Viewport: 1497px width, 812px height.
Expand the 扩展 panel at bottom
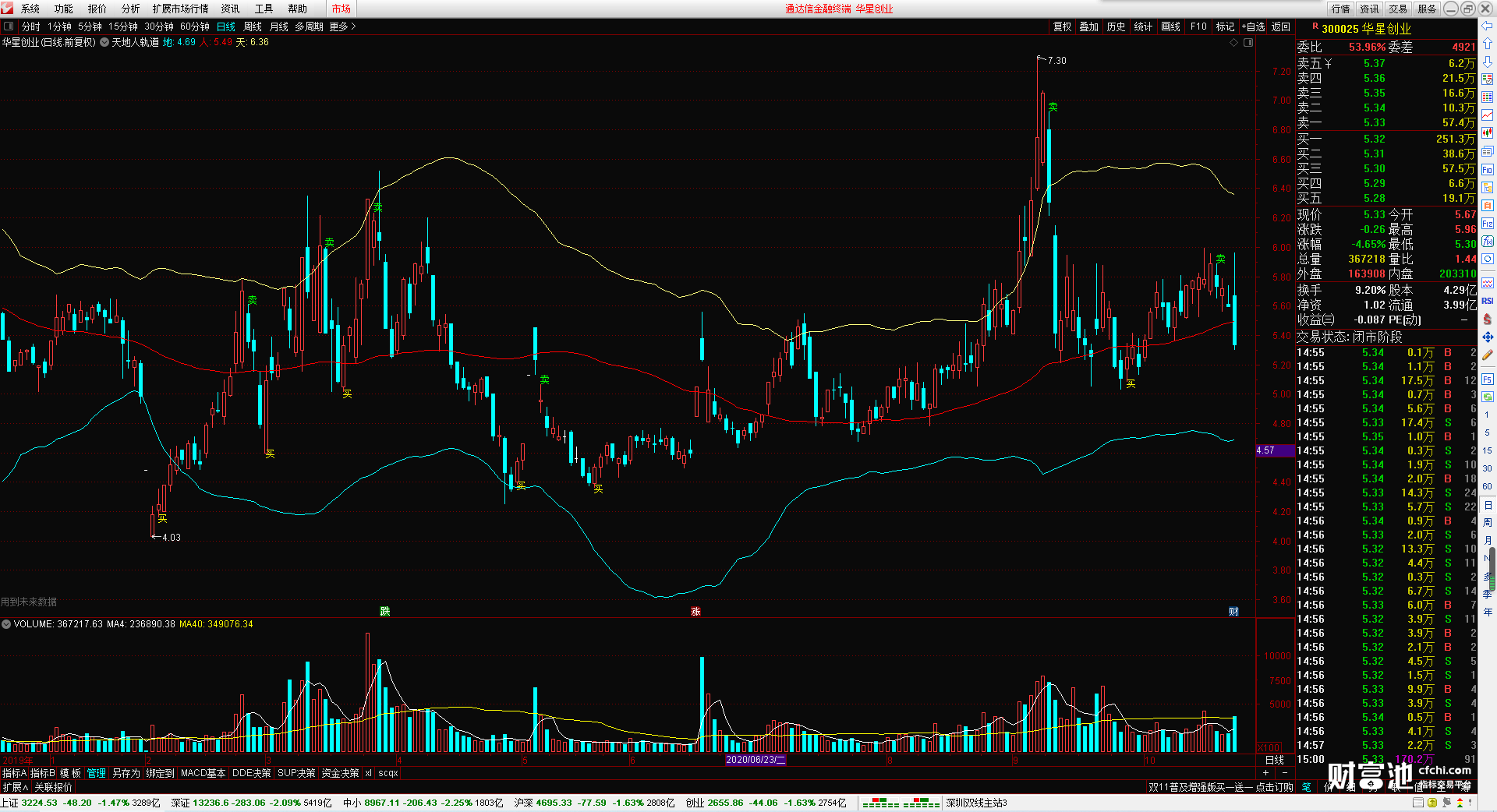click(15, 787)
